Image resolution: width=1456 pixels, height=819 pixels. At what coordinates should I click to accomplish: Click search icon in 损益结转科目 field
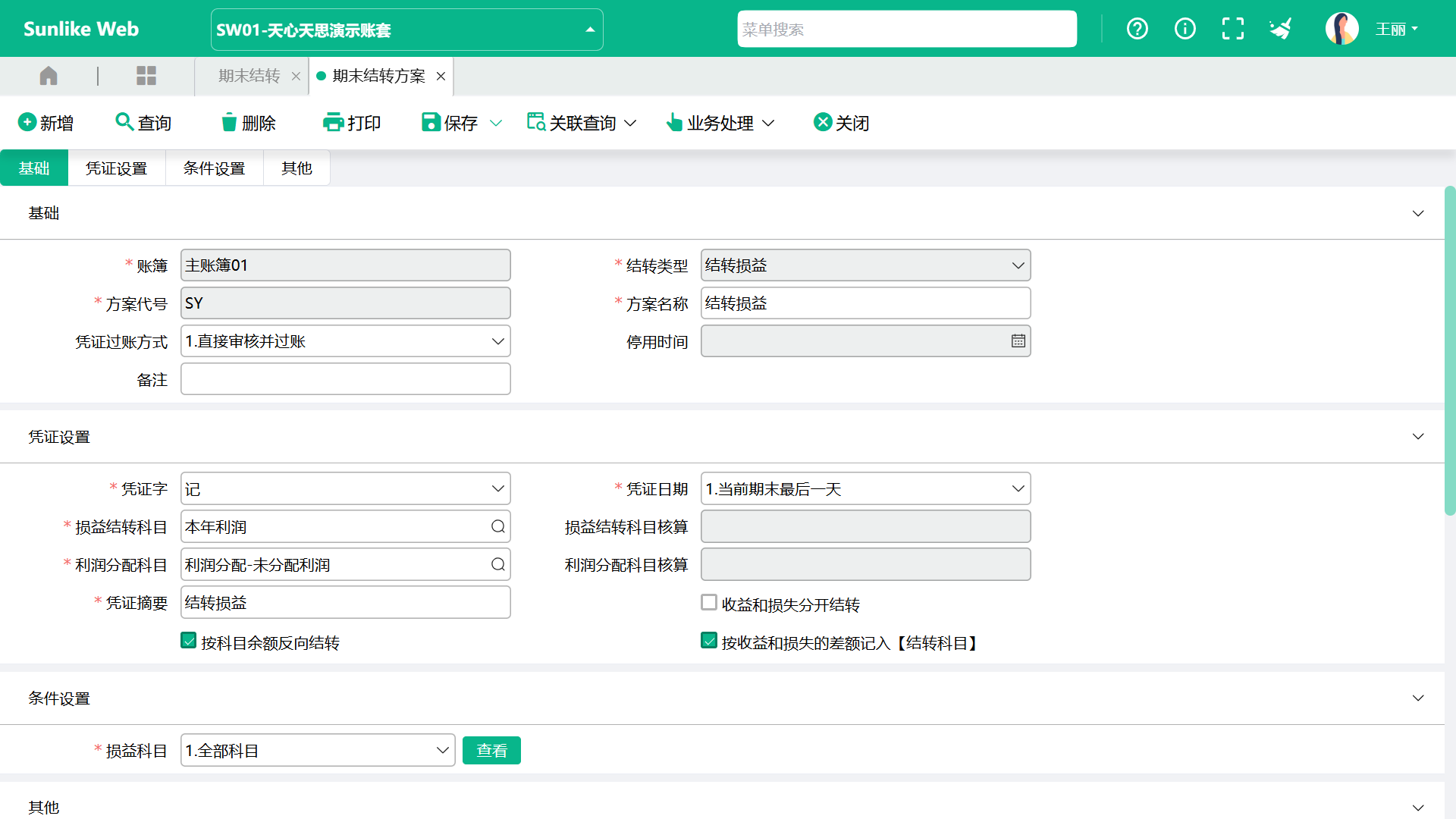tap(497, 527)
